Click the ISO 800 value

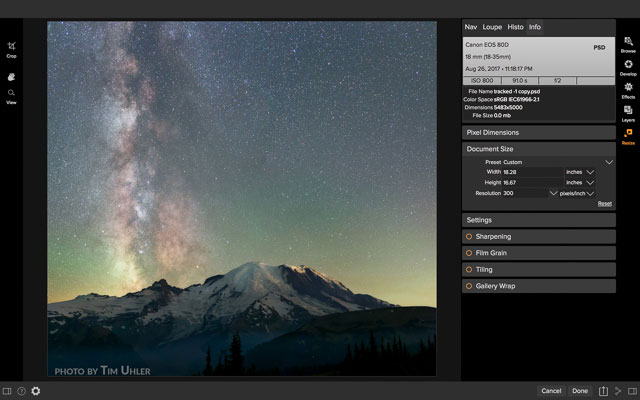(482, 81)
